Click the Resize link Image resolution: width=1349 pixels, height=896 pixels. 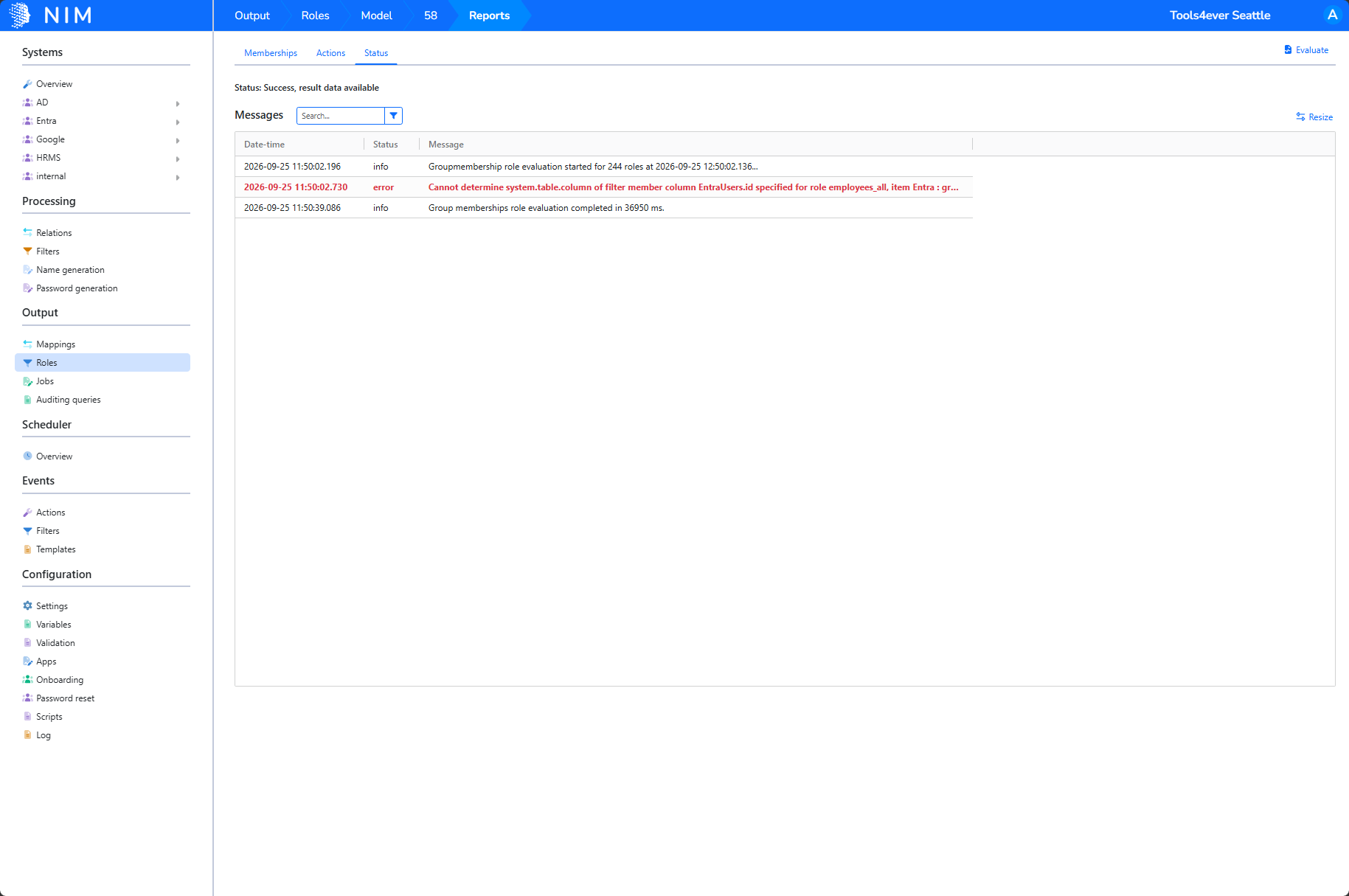pyautogui.click(x=1314, y=117)
